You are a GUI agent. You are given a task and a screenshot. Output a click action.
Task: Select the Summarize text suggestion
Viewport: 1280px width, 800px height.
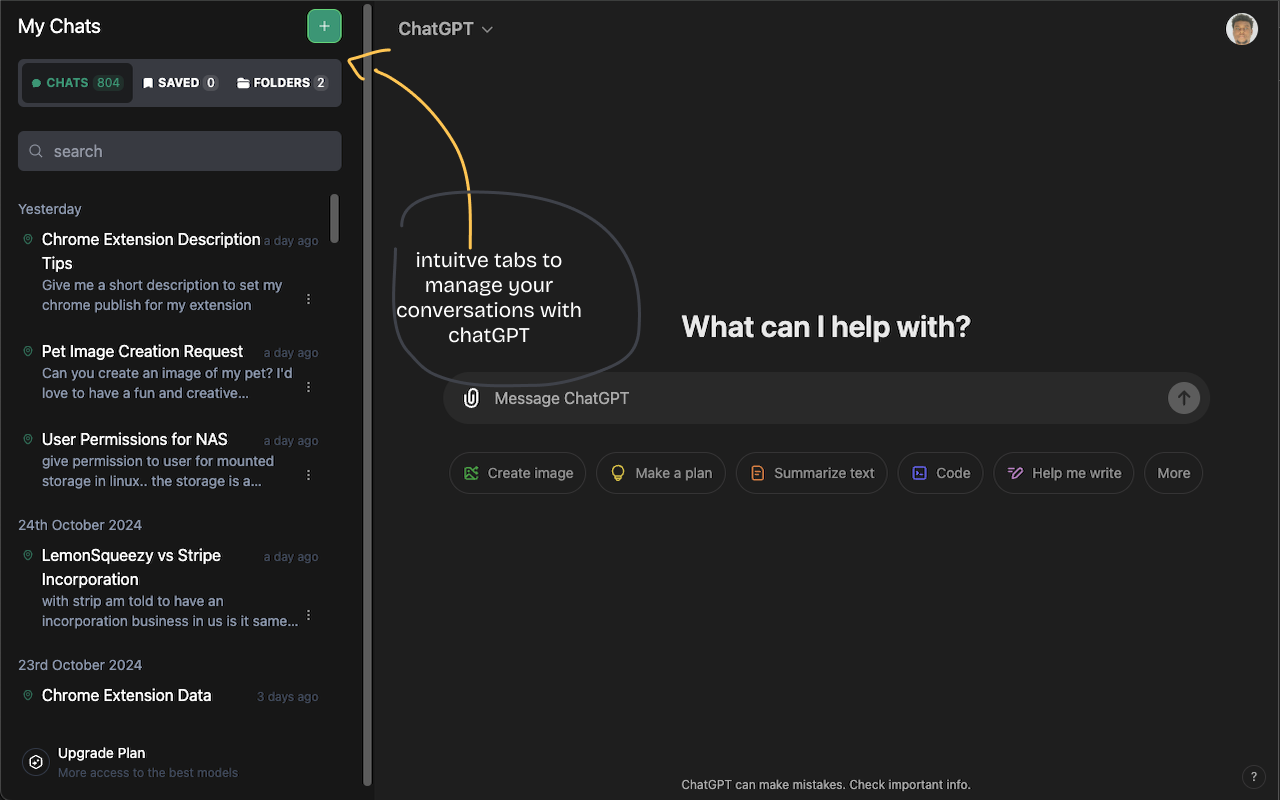pyautogui.click(x=812, y=473)
